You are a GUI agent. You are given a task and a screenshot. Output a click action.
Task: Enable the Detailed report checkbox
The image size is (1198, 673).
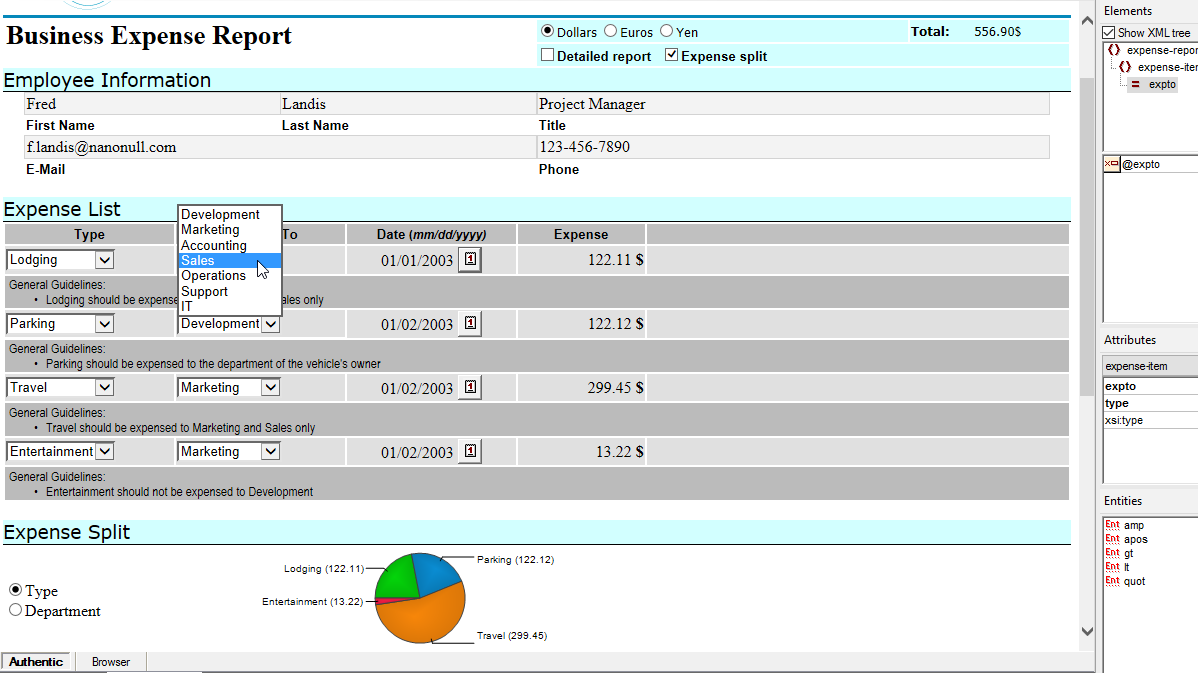[547, 55]
